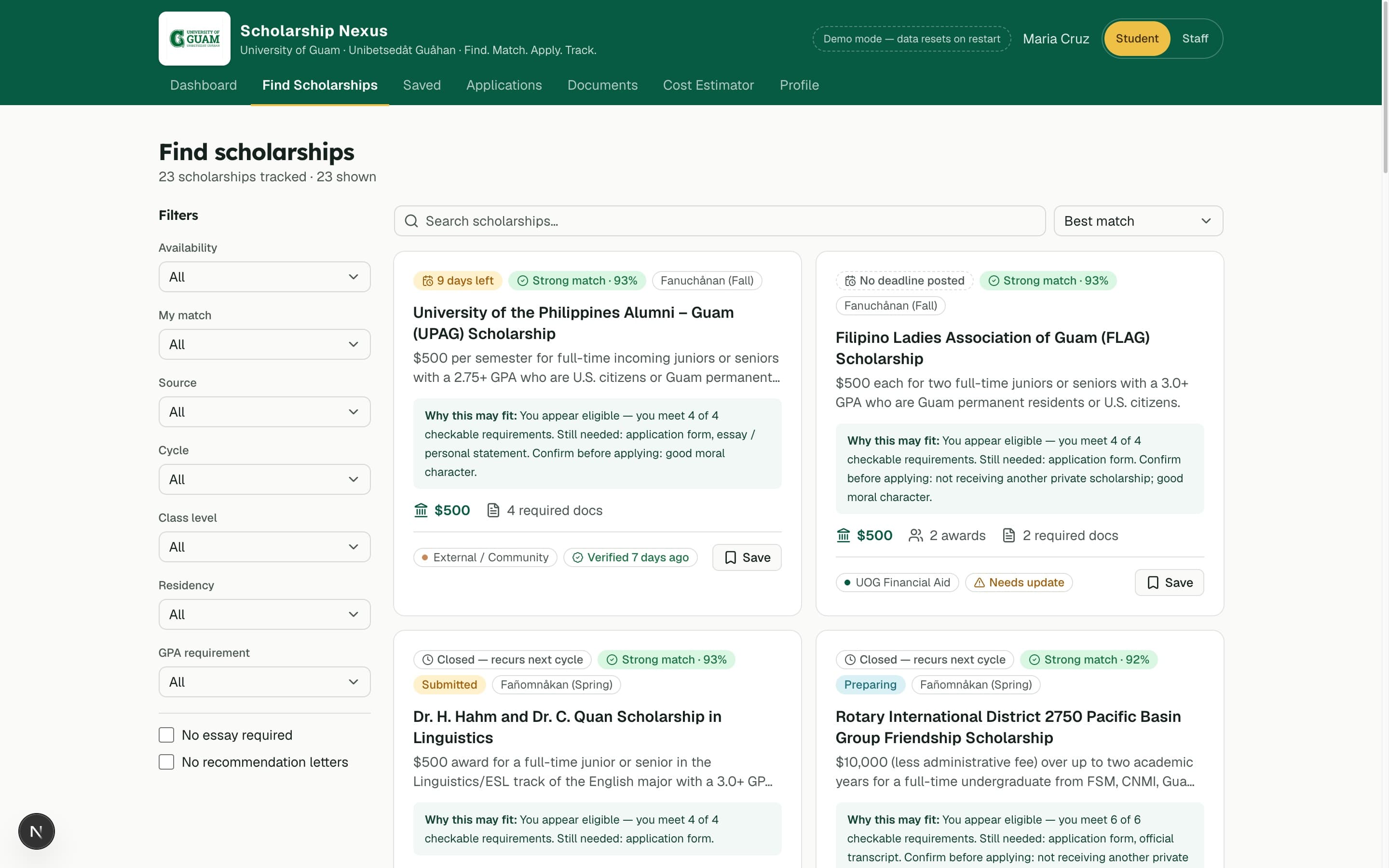This screenshot has width=1389, height=868.
Task: Open Dr. H. Hahm and Dr. C. Quan scholarship
Action: point(567,727)
